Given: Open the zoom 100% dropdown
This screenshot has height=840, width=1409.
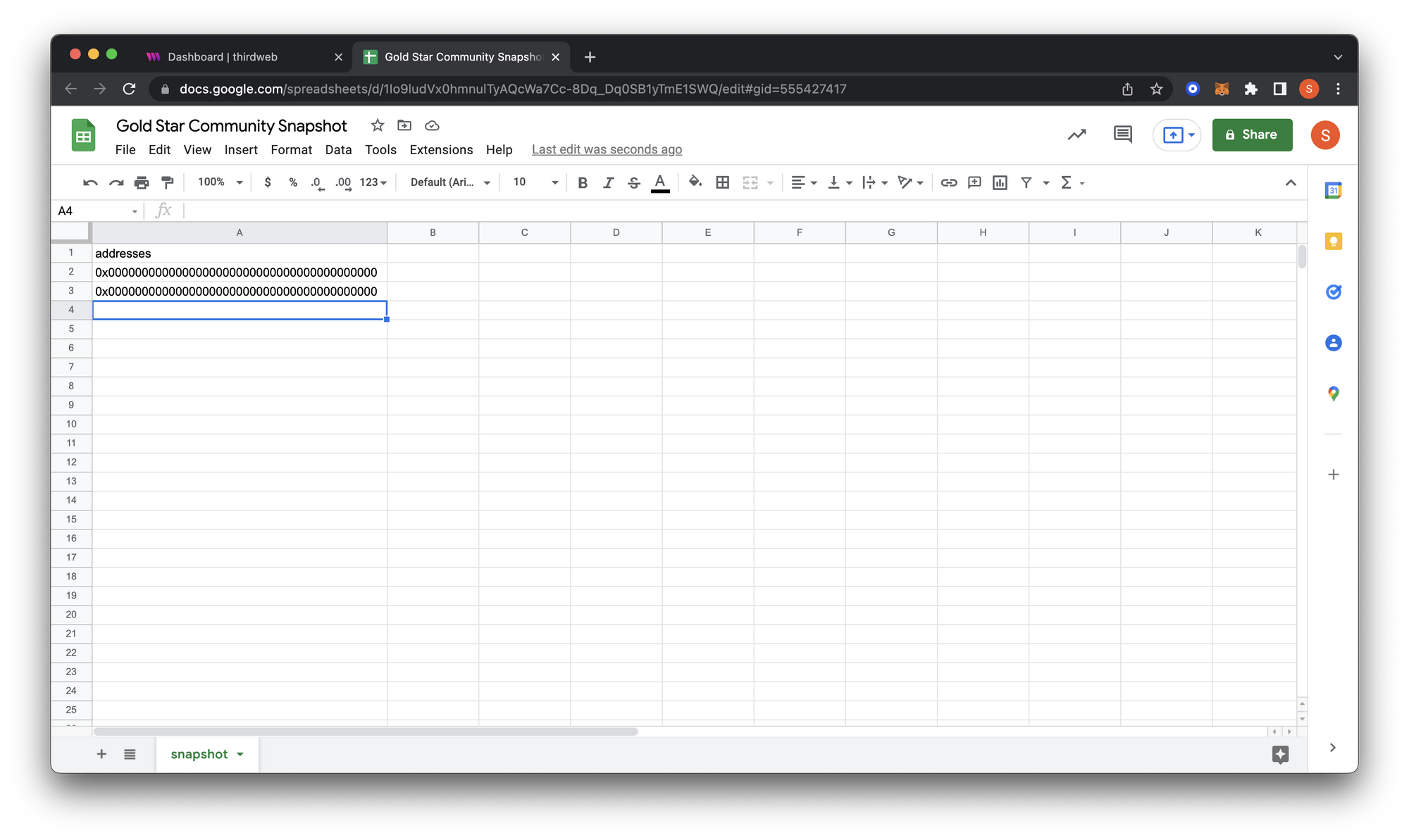Looking at the screenshot, I should point(220,182).
